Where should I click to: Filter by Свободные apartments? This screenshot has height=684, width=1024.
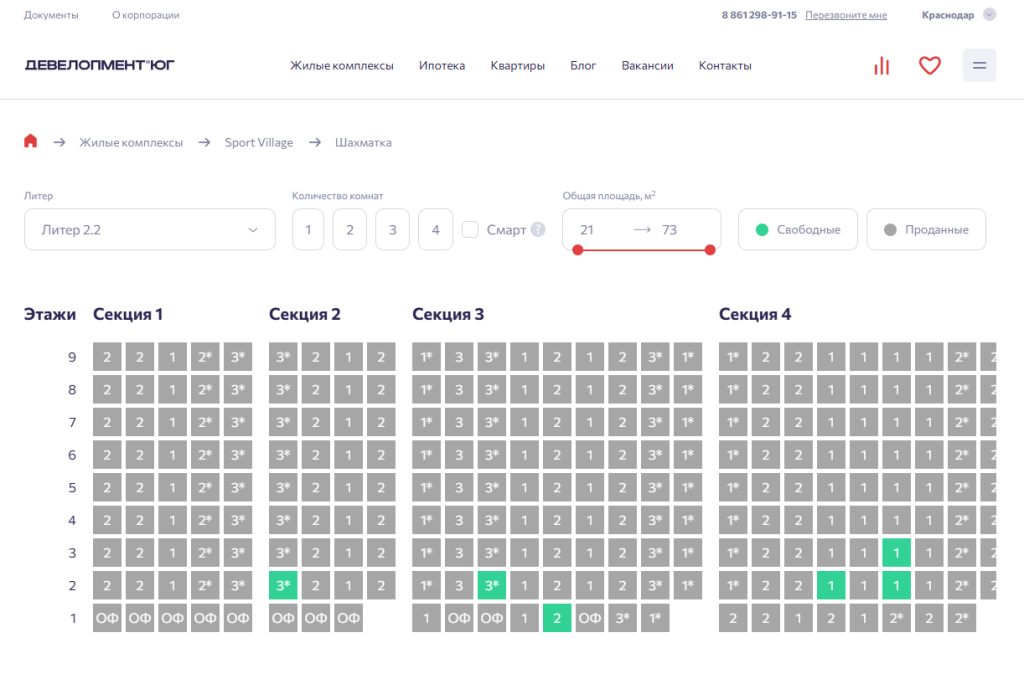(x=797, y=229)
